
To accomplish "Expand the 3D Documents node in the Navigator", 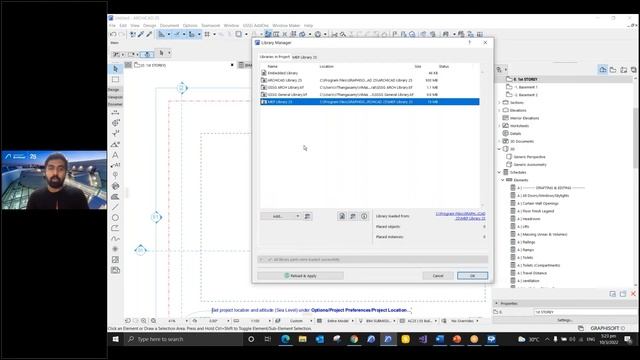I will tap(499, 141).
